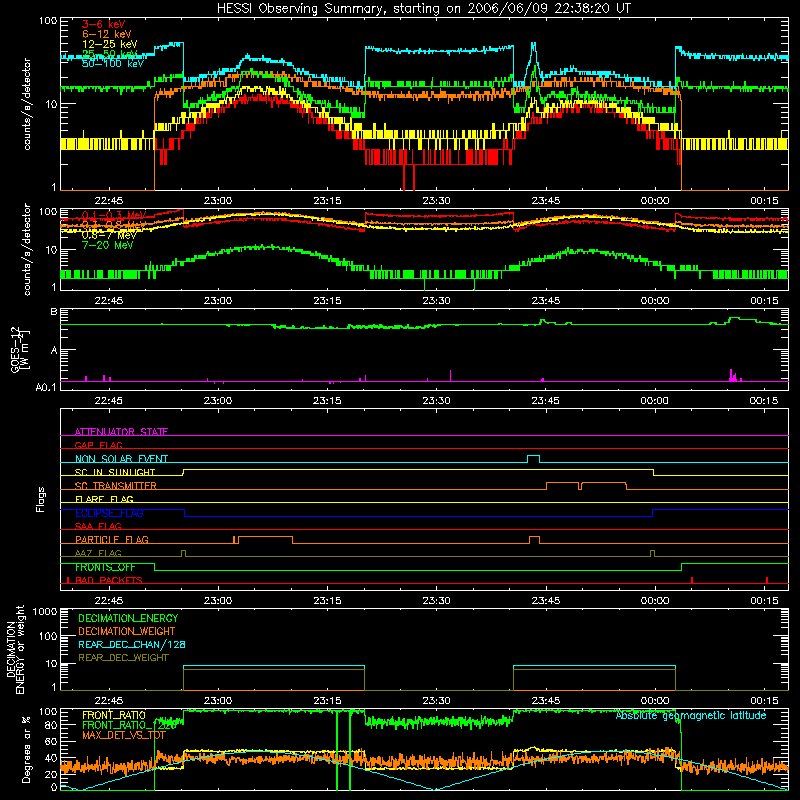
Task: Click the REAR_DEC_CHAN/128 legend label
Action: tap(132, 644)
